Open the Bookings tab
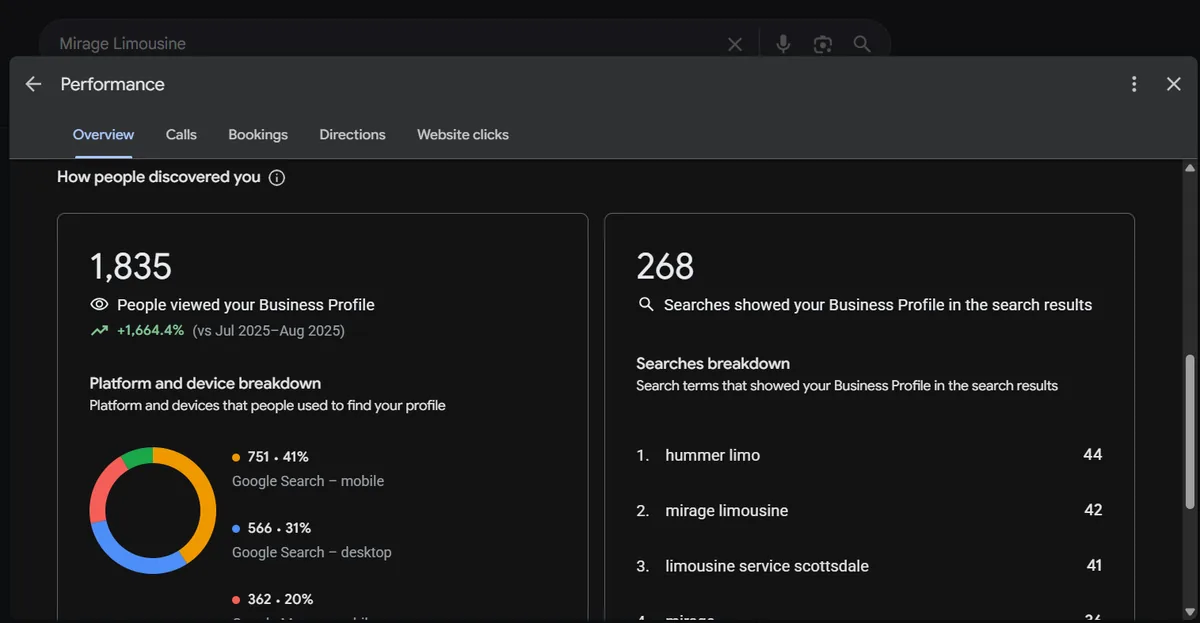This screenshot has width=1200, height=623. [258, 134]
